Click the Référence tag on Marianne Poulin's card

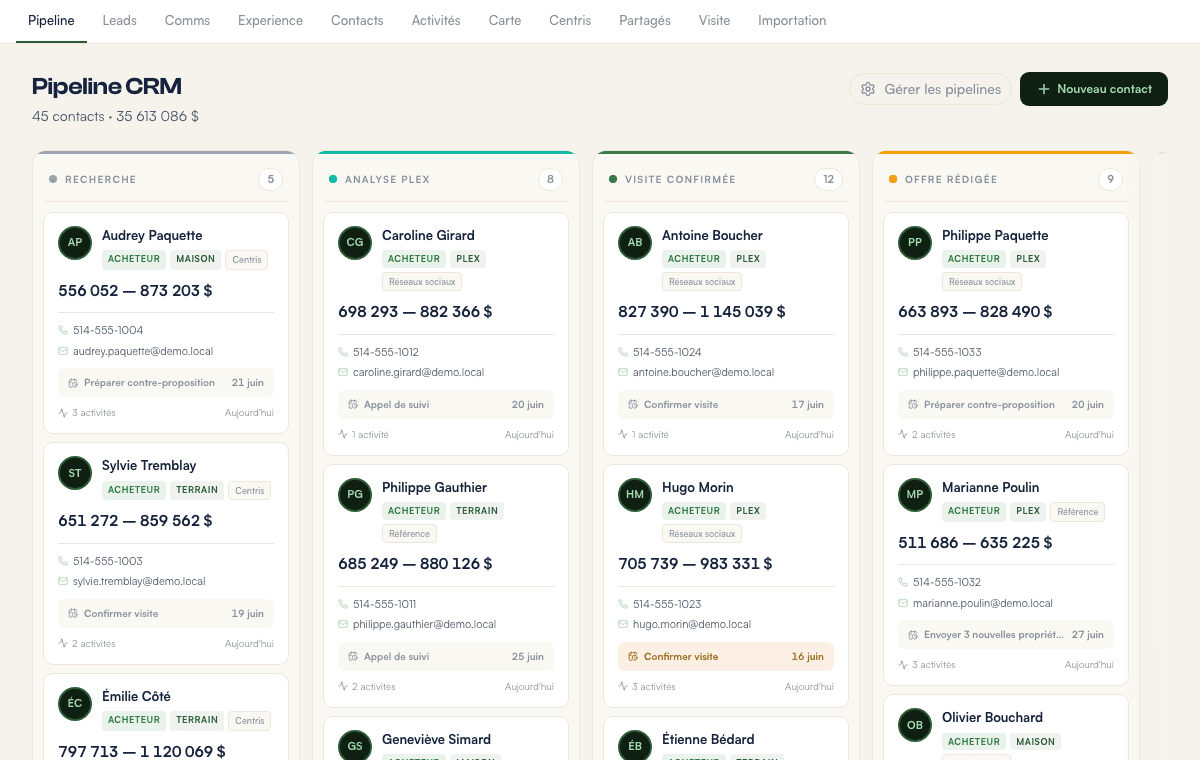(x=1077, y=512)
